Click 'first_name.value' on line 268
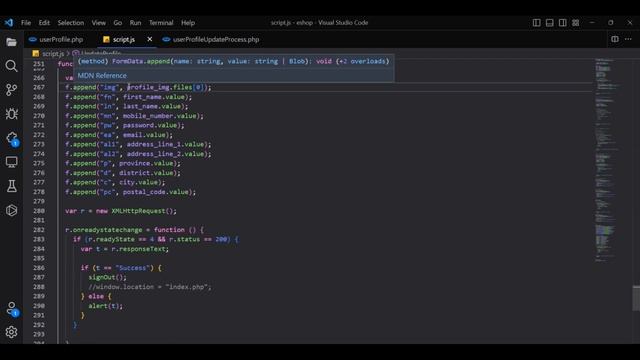This screenshot has height=360, width=640. pos(154,97)
